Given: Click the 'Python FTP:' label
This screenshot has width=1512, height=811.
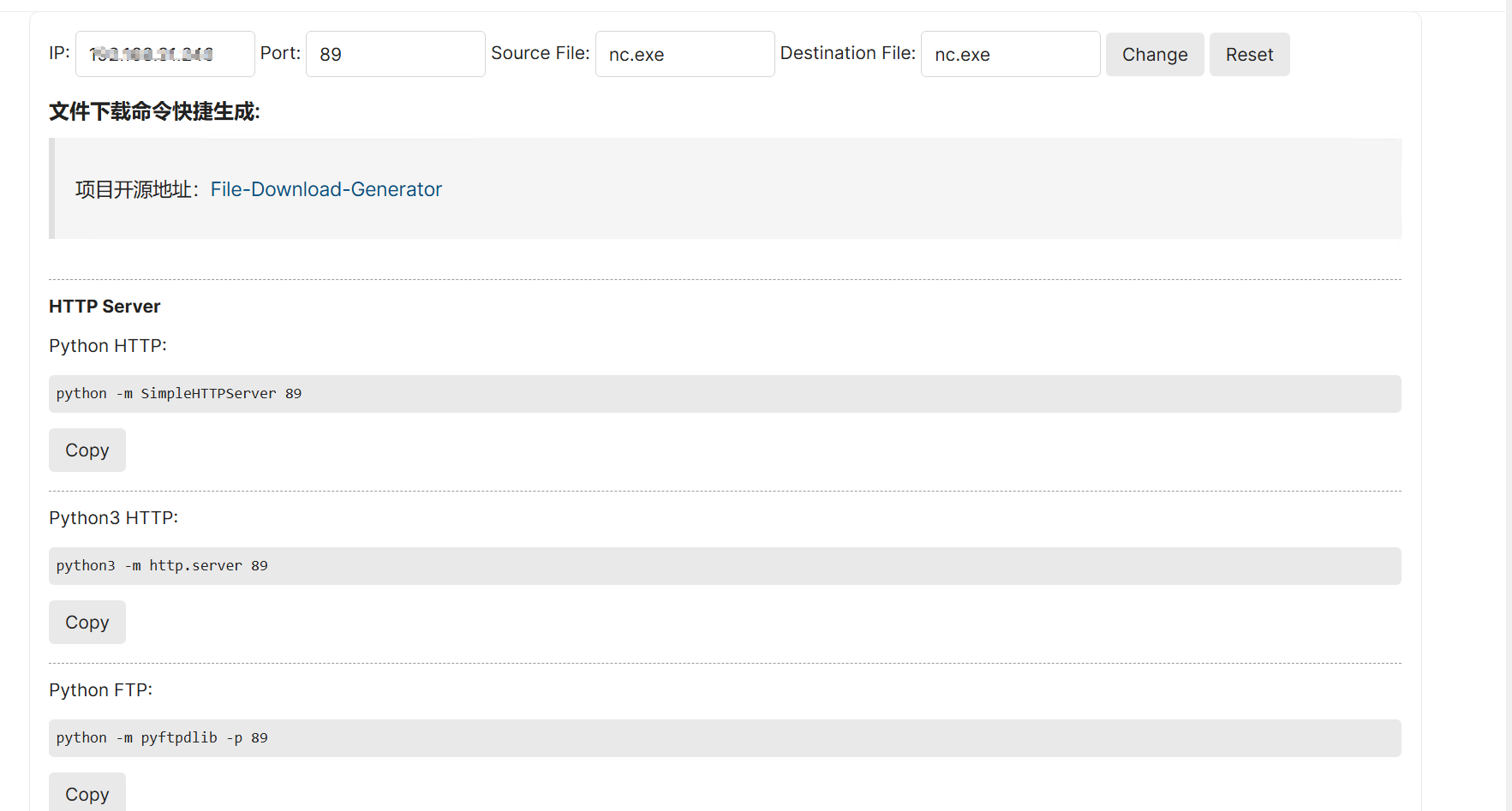Looking at the screenshot, I should [101, 690].
